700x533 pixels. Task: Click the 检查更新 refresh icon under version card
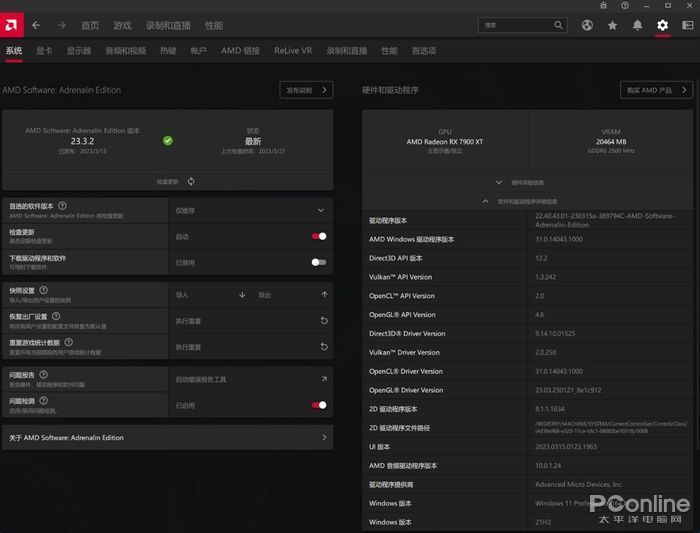[191, 181]
